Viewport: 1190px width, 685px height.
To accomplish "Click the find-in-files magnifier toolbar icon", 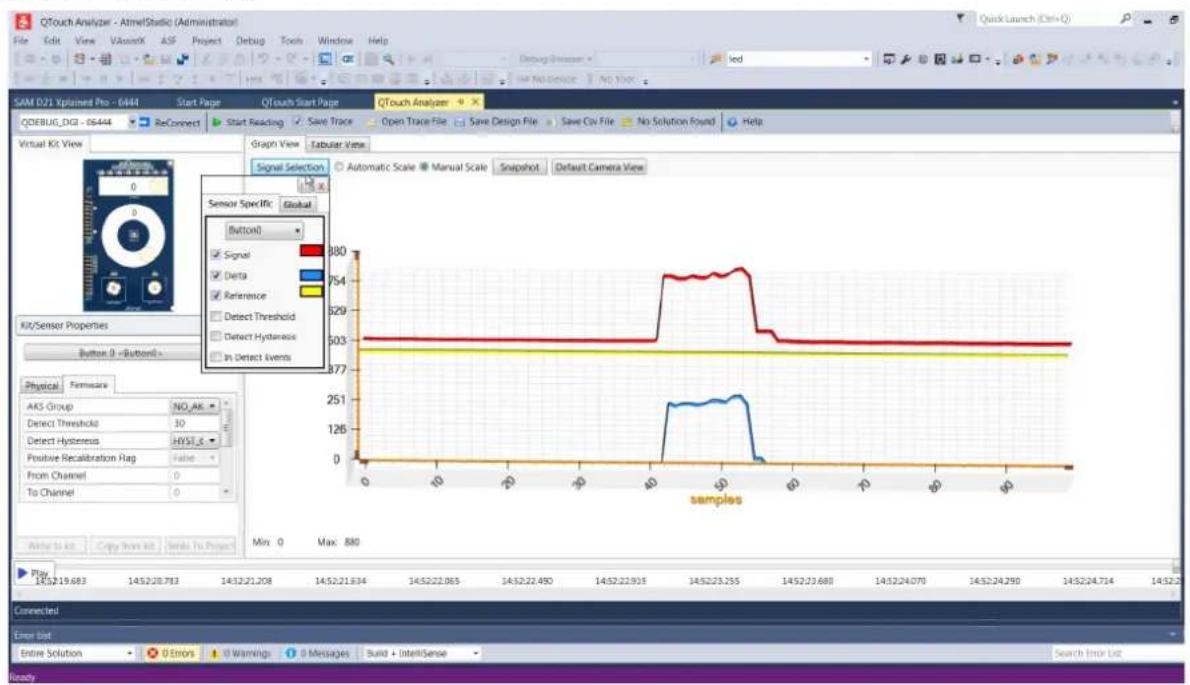I will pos(388,59).
